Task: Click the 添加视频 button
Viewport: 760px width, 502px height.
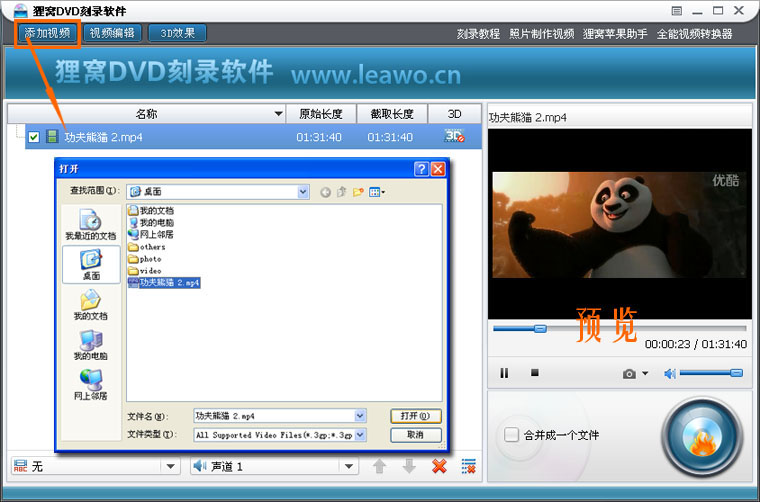Action: [48, 33]
